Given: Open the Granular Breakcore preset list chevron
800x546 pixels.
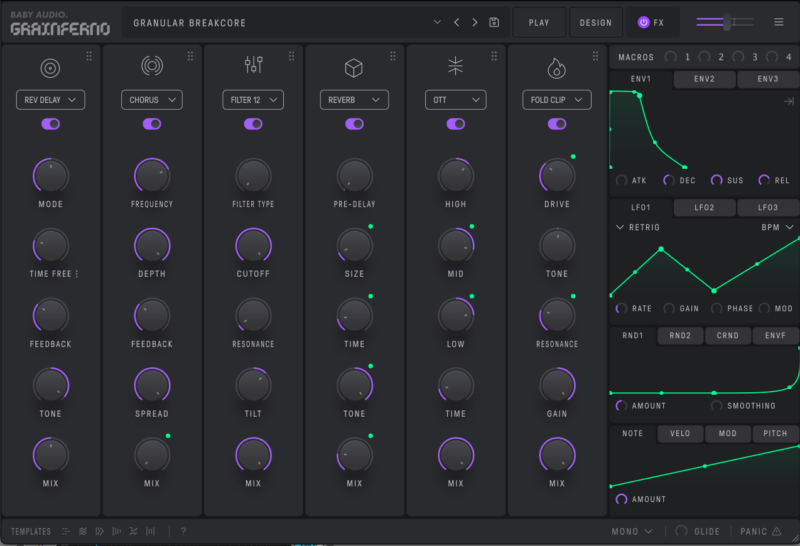Looking at the screenshot, I should tap(437, 22).
